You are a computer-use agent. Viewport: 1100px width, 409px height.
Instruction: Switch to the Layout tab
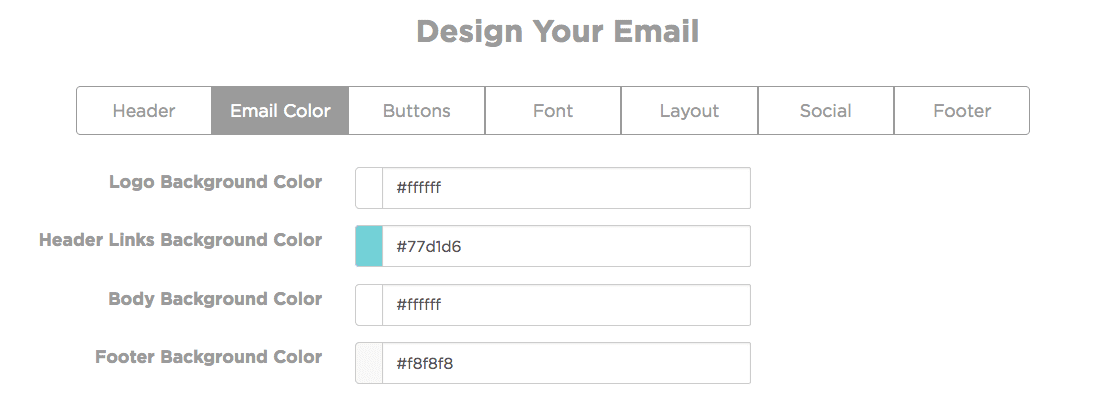(x=689, y=111)
